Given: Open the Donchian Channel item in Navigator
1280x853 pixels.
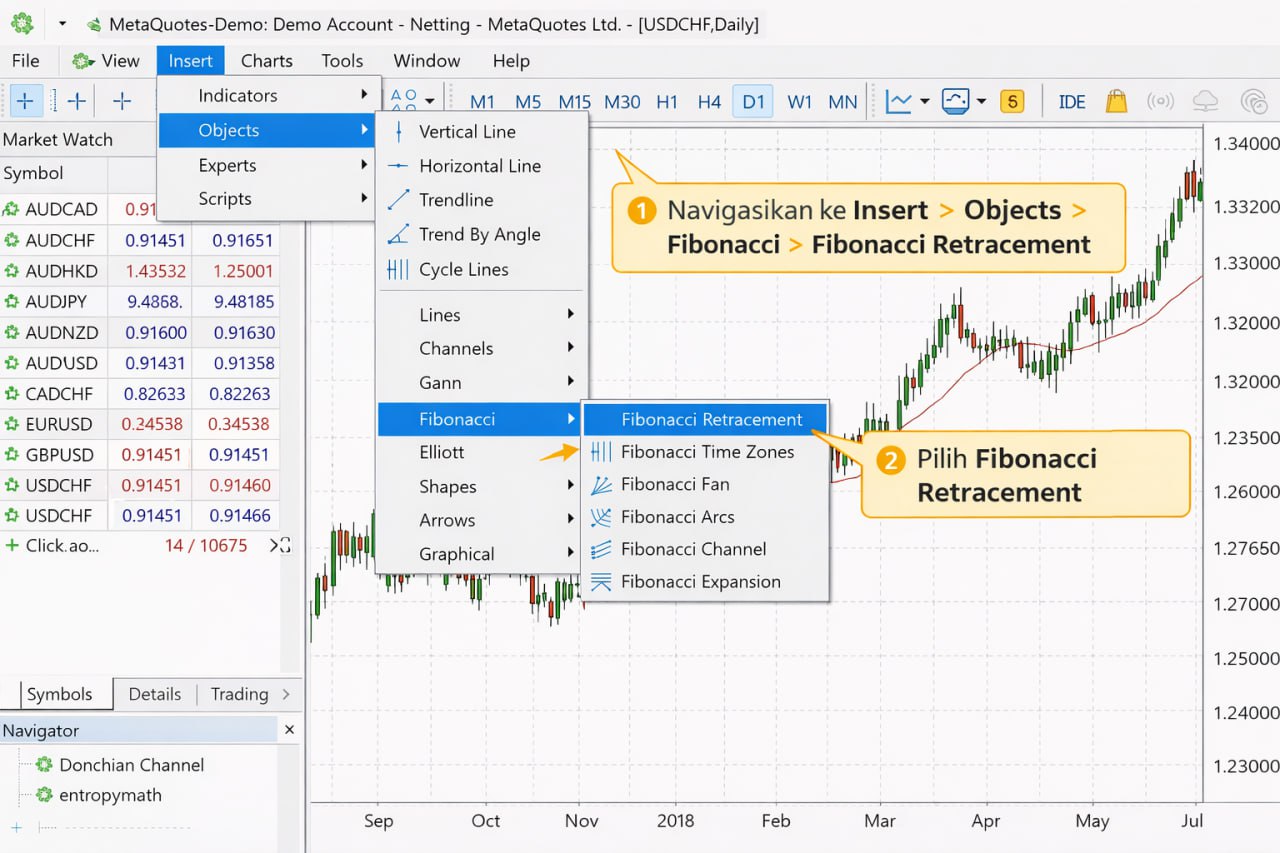Looking at the screenshot, I should 131,765.
